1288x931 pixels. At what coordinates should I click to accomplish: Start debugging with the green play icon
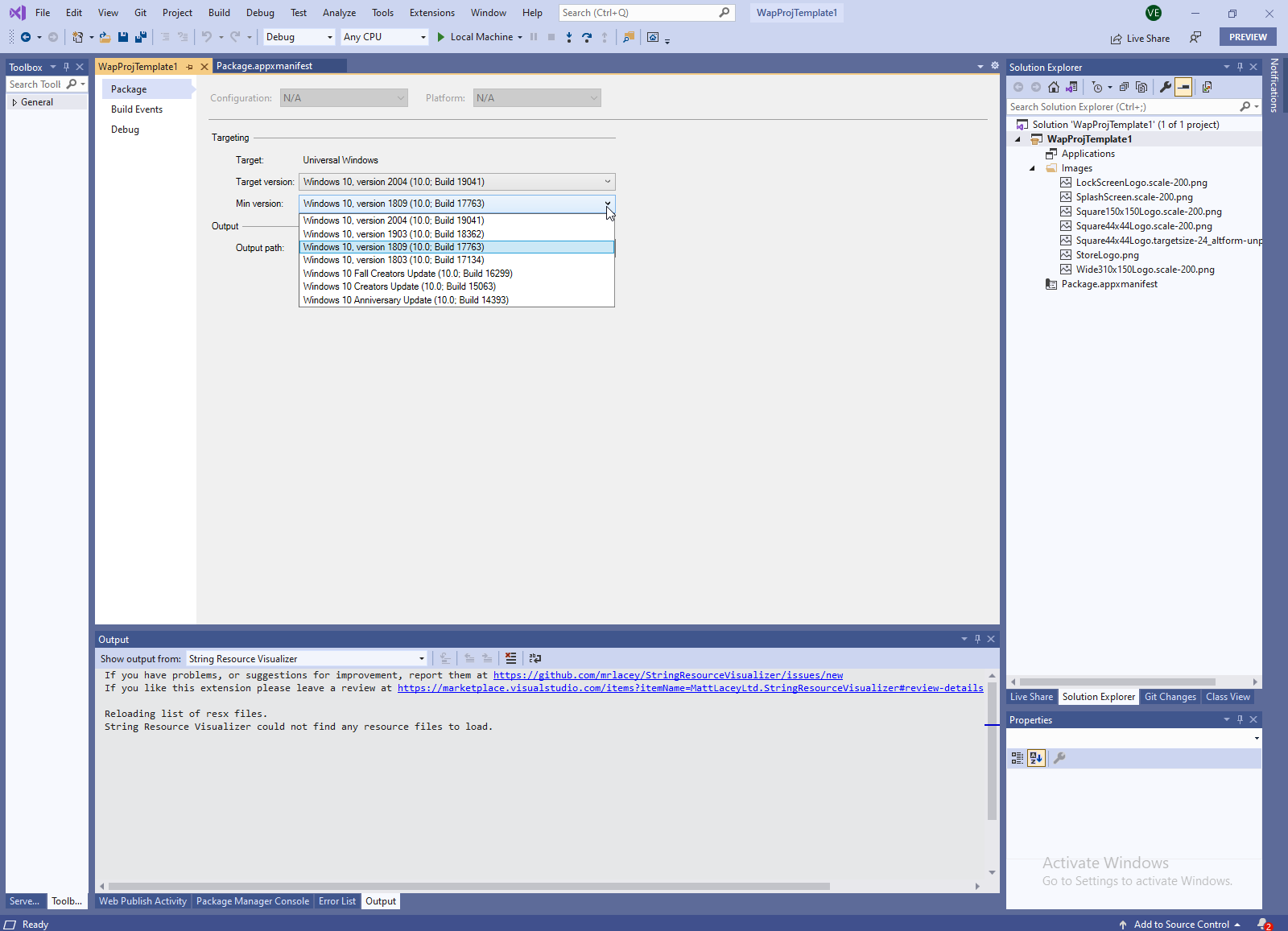point(441,37)
